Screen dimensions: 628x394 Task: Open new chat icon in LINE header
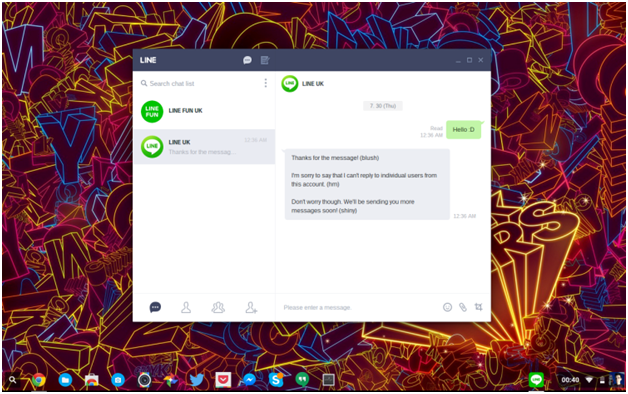coord(247,60)
